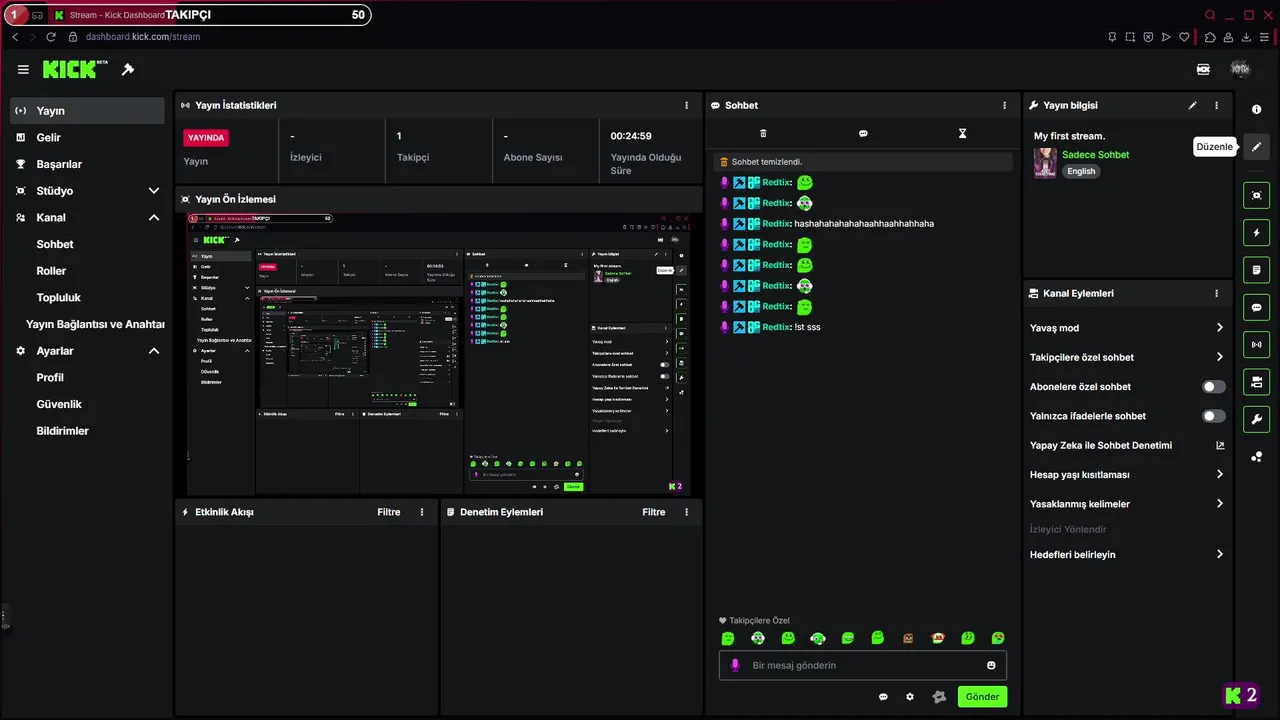
Task: Click the pin icon next to Kick logo
Action: pos(128,69)
